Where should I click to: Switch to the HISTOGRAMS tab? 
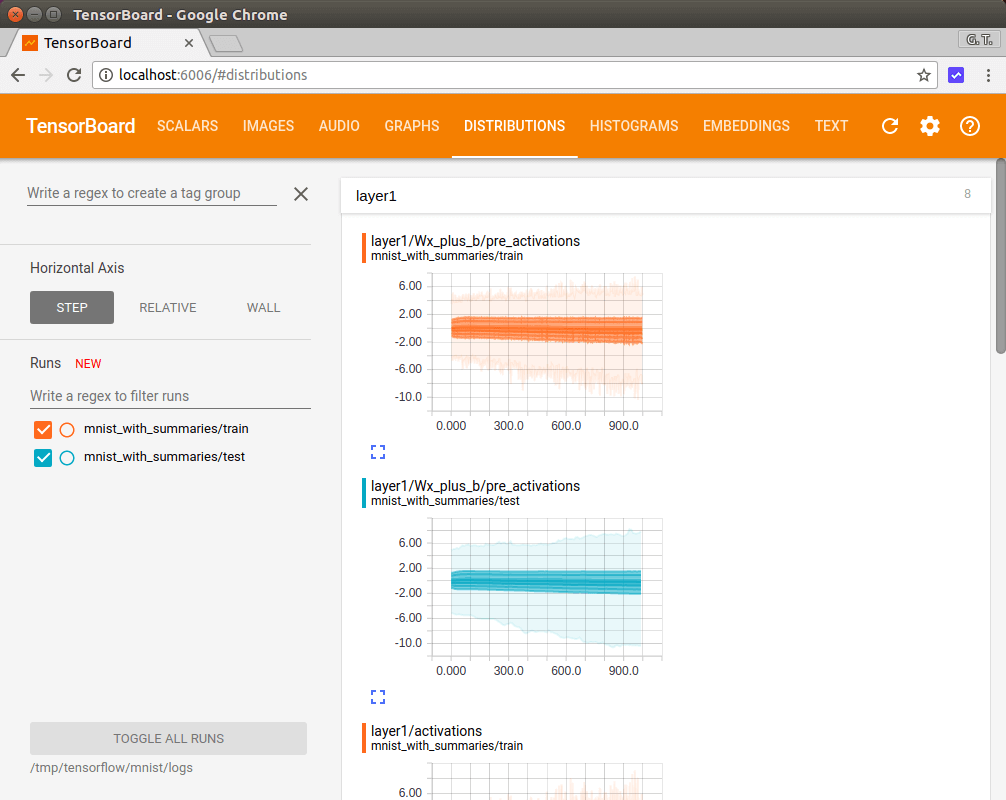click(x=634, y=126)
